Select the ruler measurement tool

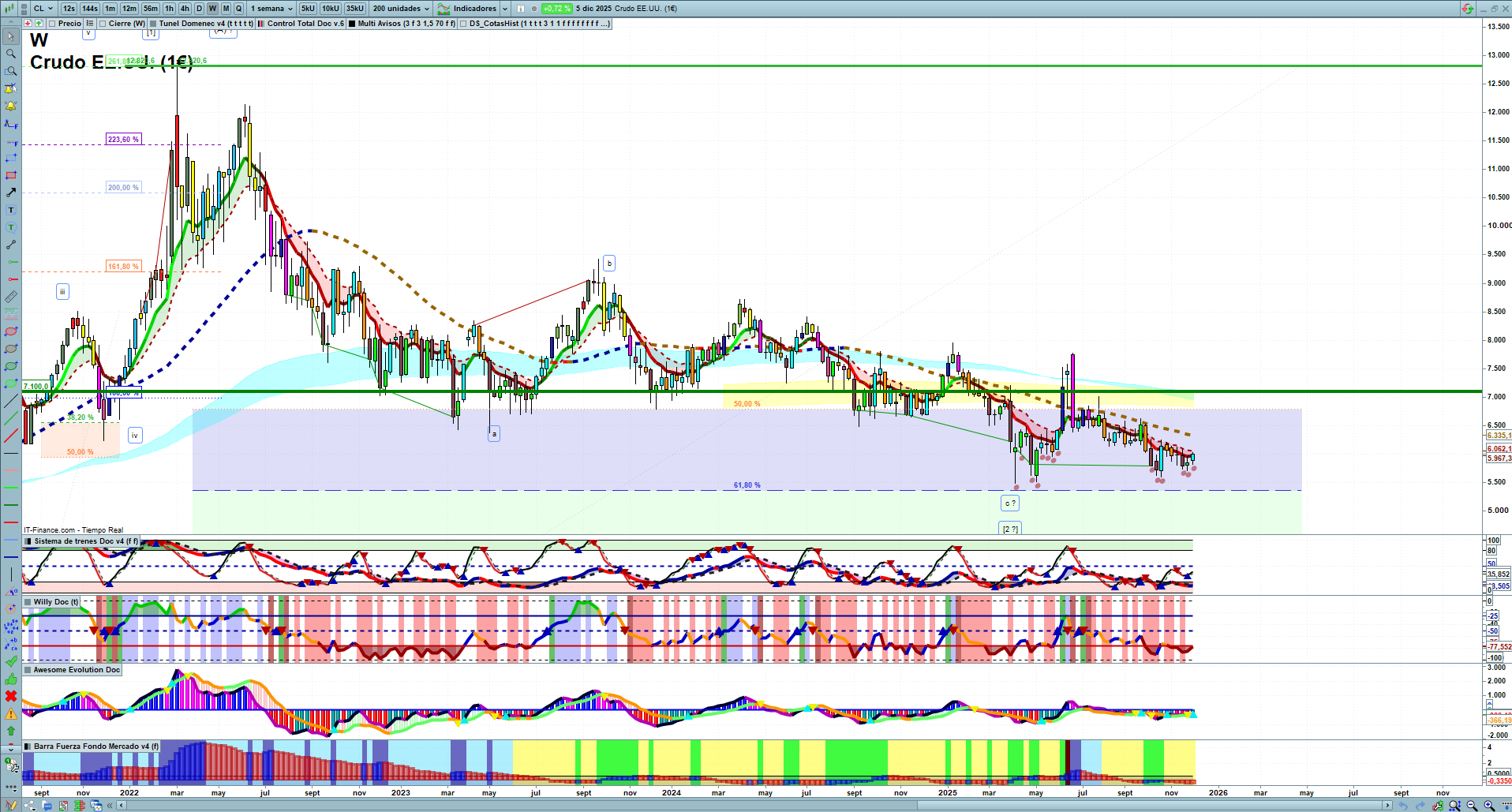point(11,297)
